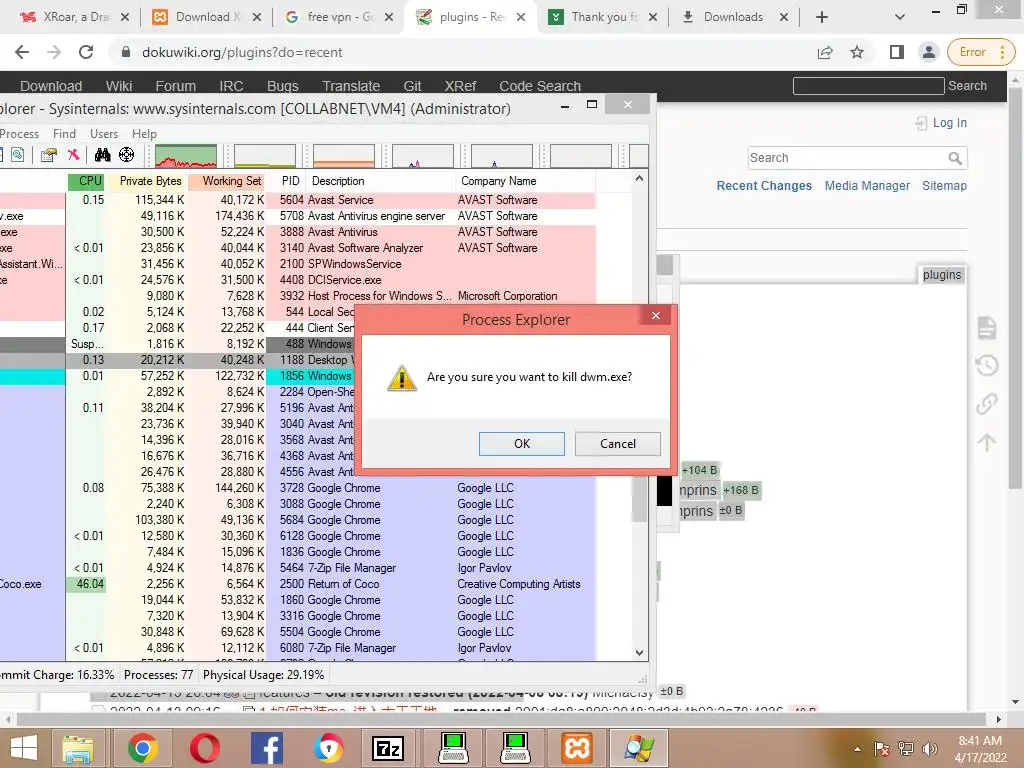Open File Explorer from the taskbar
The width and height of the screenshot is (1024, 768).
(78, 748)
